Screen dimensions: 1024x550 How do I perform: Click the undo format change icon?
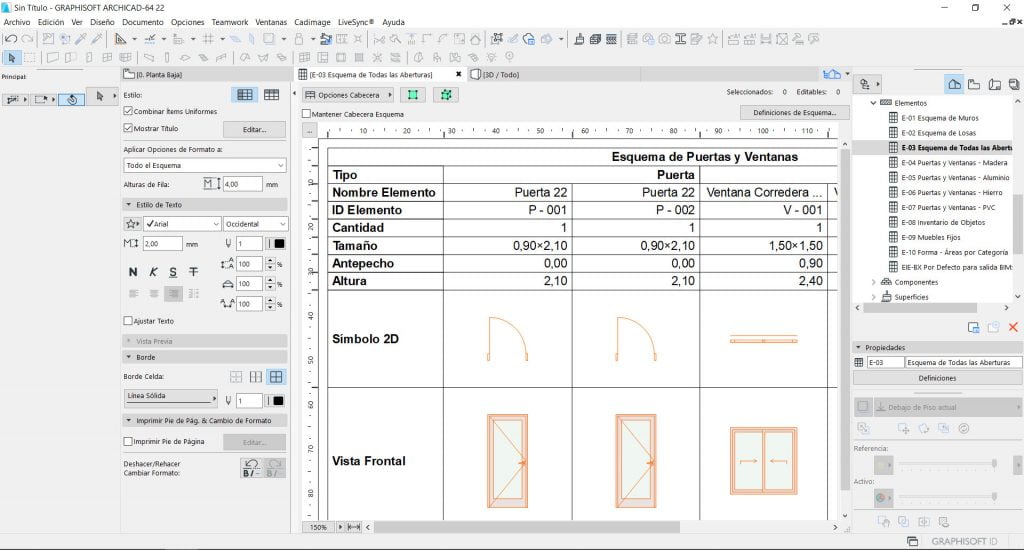(x=251, y=467)
